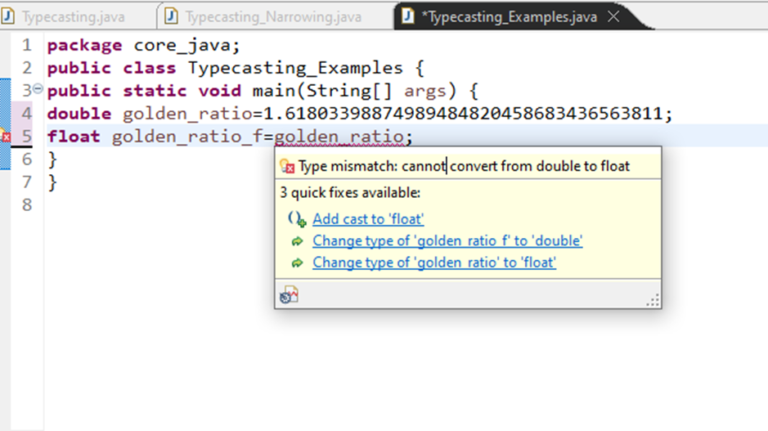This screenshot has height=431, width=768.
Task: Click the green arrow icon beside 'golden_ratio_f' fix
Action: pyautogui.click(x=297, y=241)
